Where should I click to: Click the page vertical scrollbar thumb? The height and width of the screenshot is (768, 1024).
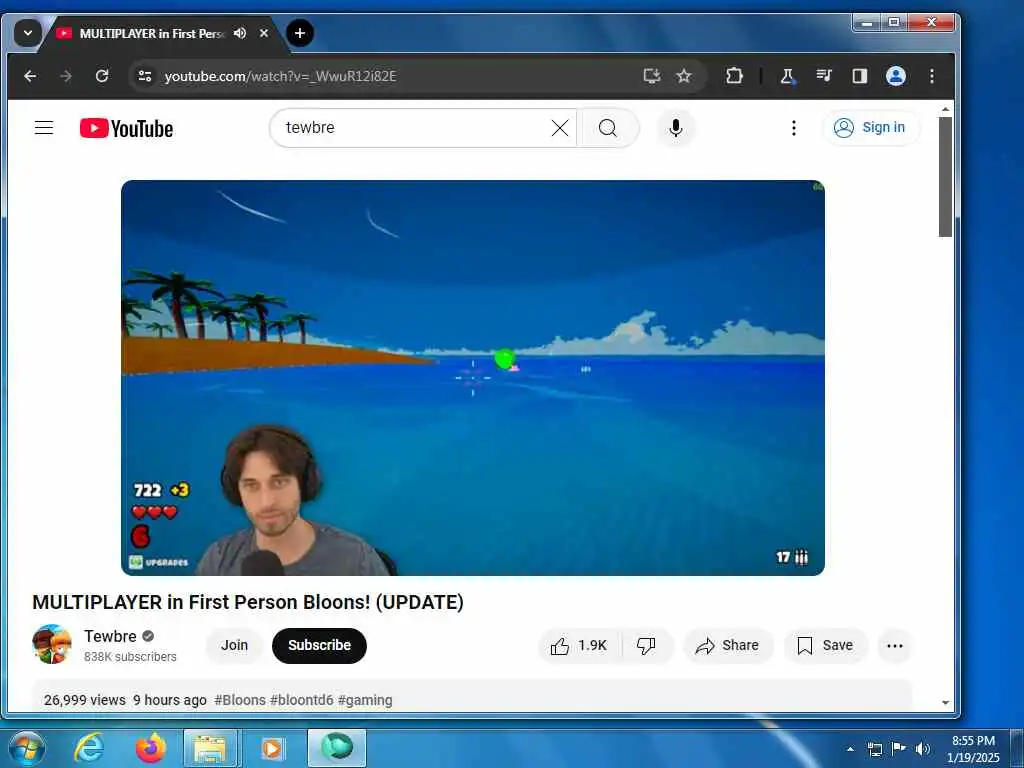pyautogui.click(x=945, y=176)
